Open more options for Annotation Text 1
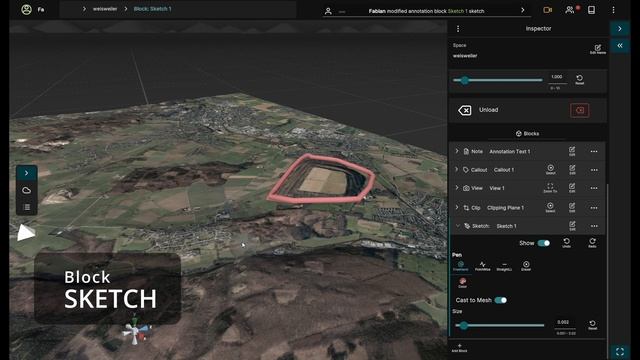640x360 pixels. pos(594,151)
